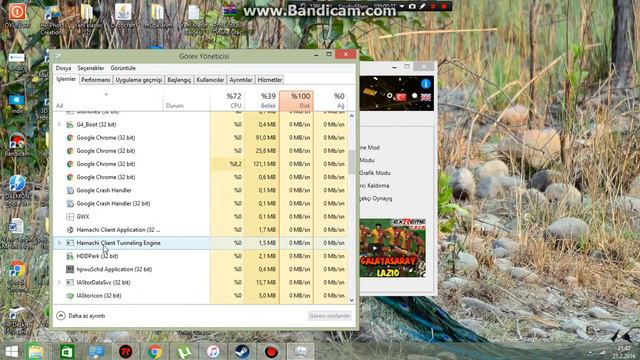
Task: Open the Dosya menu
Action: point(63,68)
